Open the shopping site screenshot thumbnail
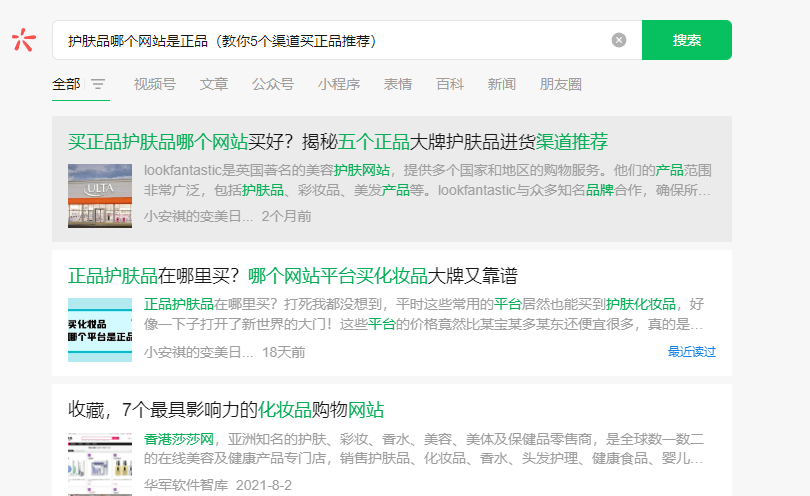 (x=100, y=464)
